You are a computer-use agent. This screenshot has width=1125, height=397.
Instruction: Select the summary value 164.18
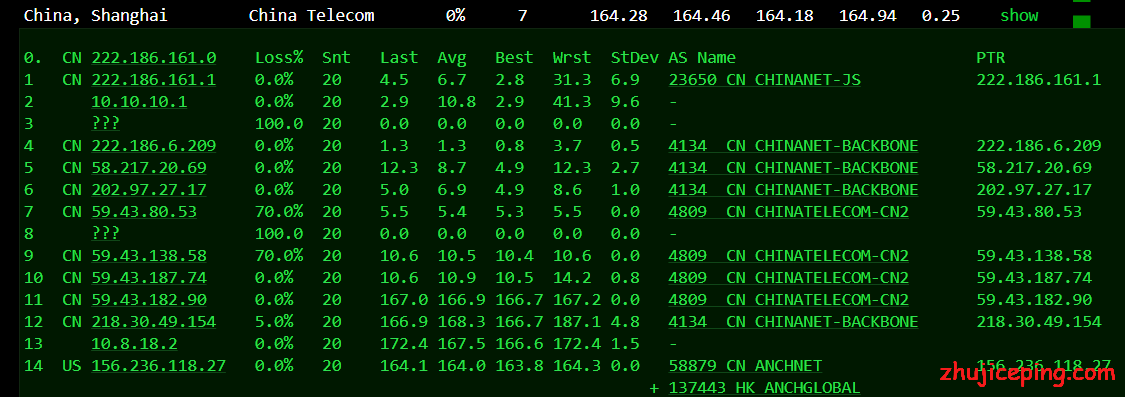[785, 15]
